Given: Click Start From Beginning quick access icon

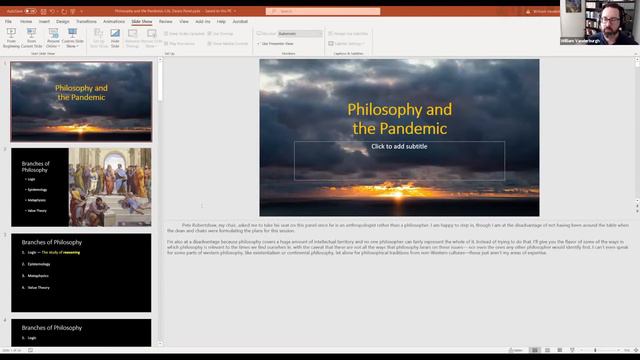Looking at the screenshot, I should click(x=73, y=11).
